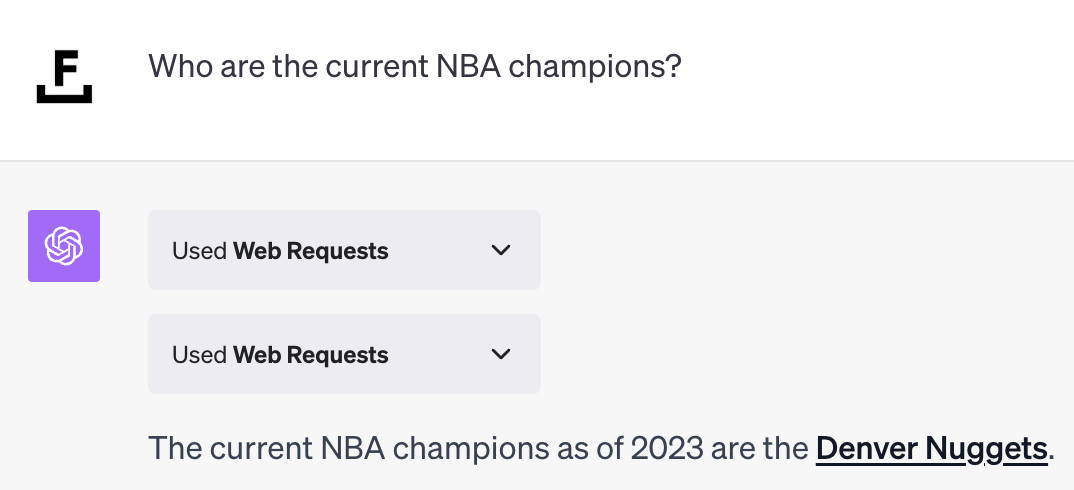Screen dimensions: 1074x490
Task: Click the word "Used" in first plugin box
Action: [199, 251]
